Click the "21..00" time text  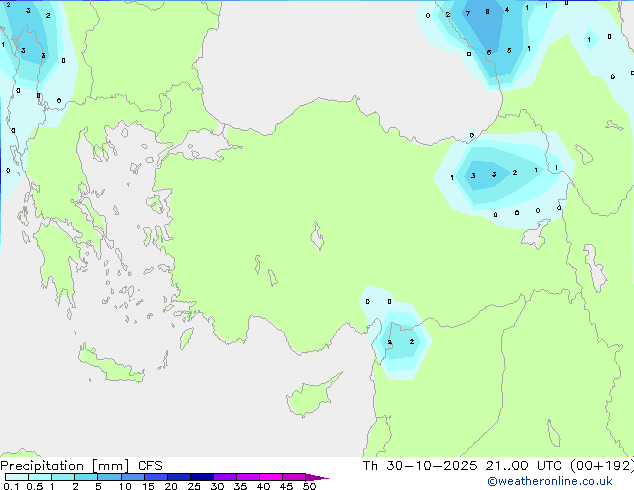click(507, 466)
